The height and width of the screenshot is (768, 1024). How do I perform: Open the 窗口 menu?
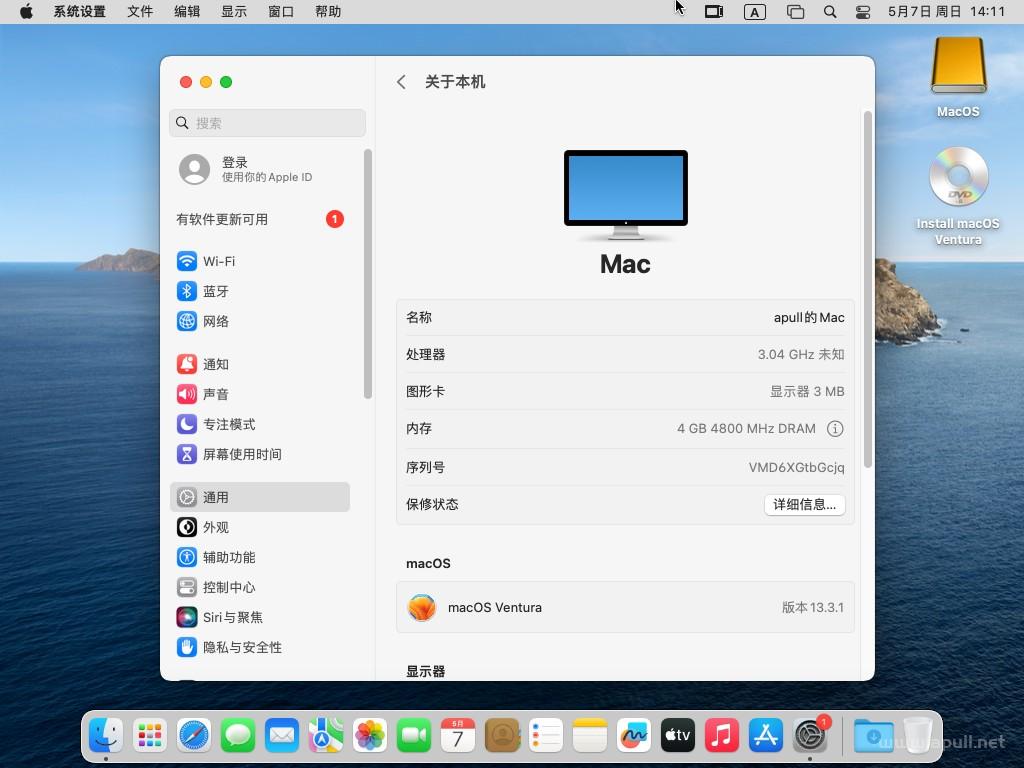click(x=281, y=12)
